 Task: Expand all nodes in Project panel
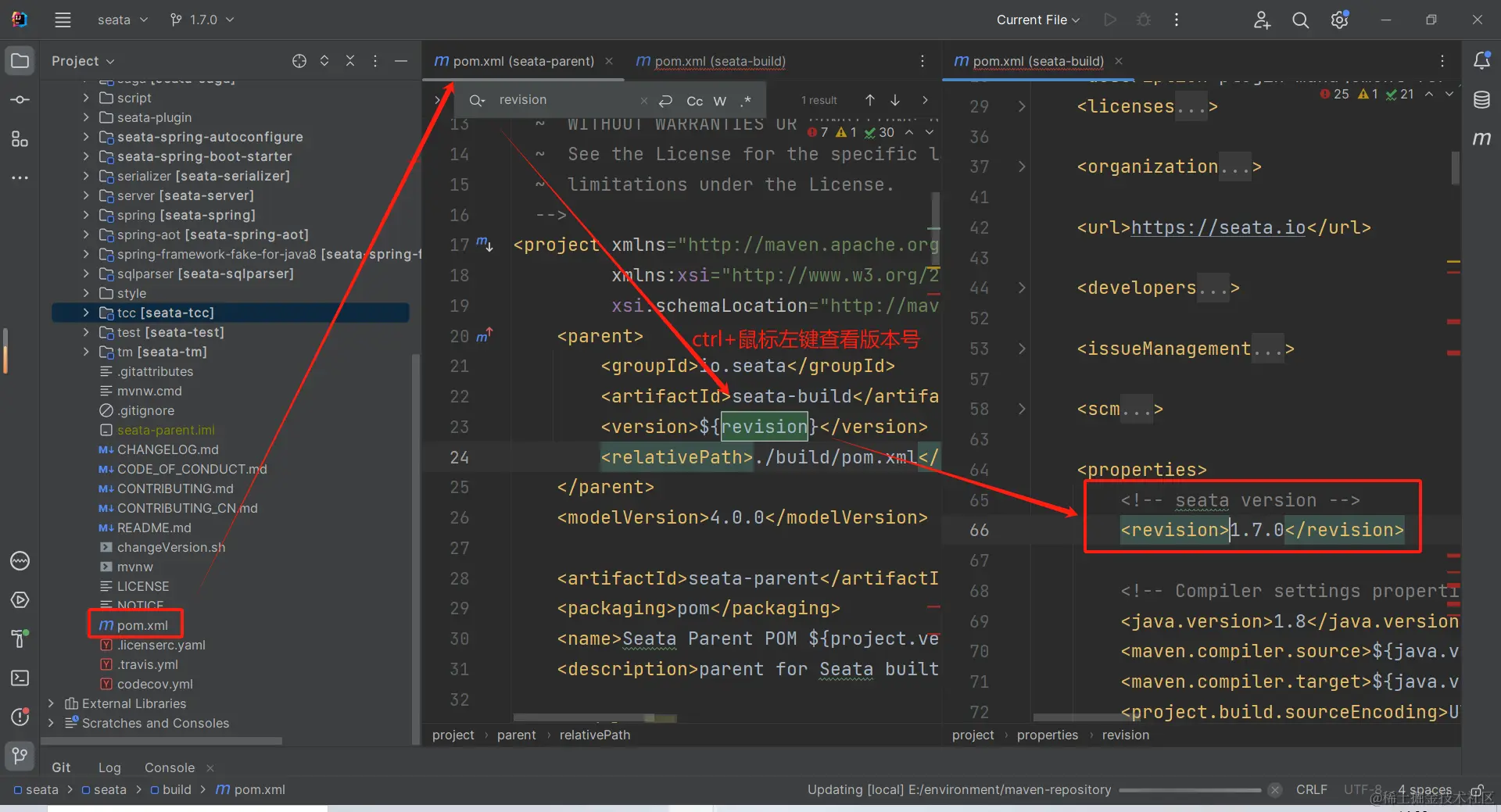[x=324, y=61]
